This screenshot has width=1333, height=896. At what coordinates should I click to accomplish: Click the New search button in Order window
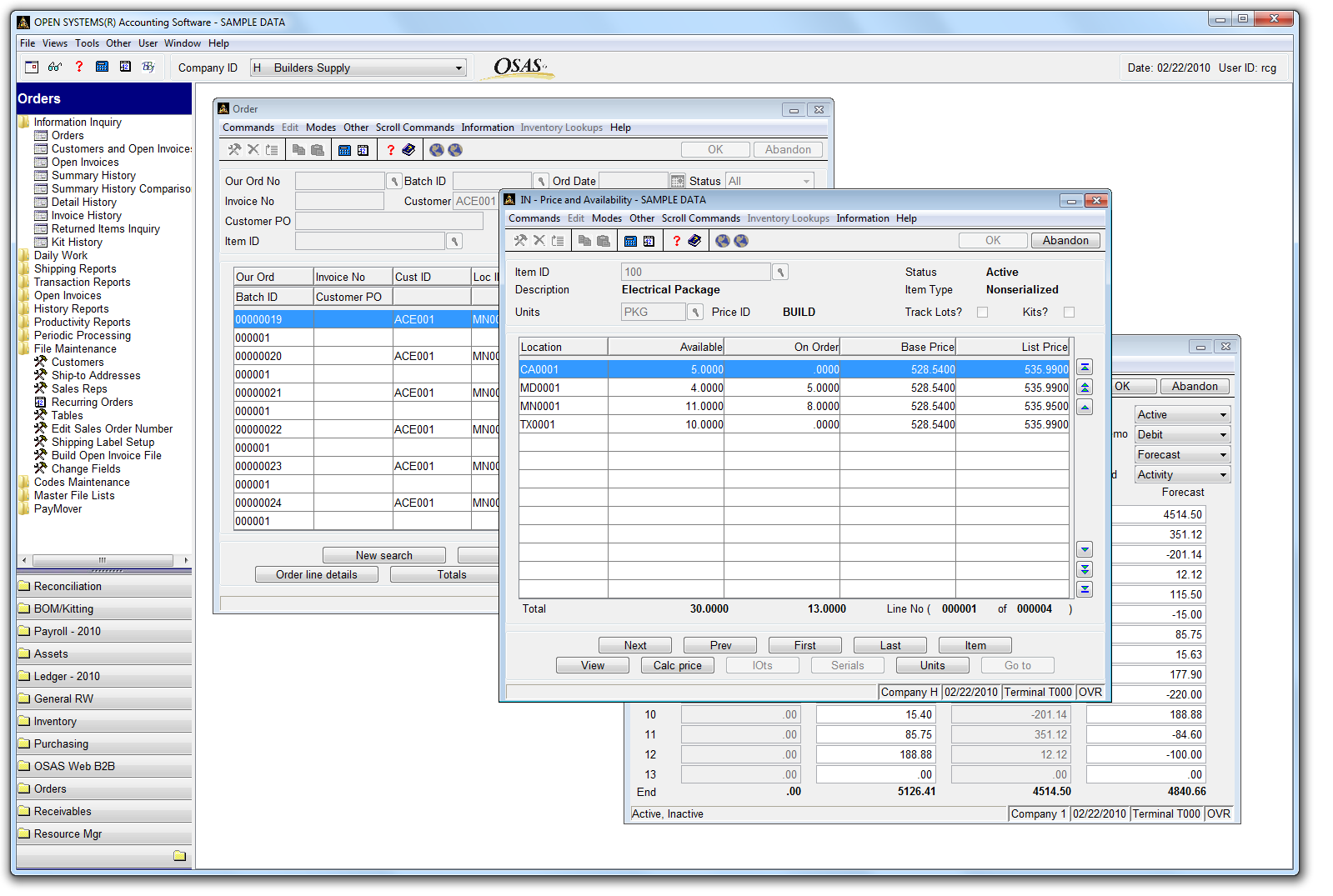(x=384, y=555)
